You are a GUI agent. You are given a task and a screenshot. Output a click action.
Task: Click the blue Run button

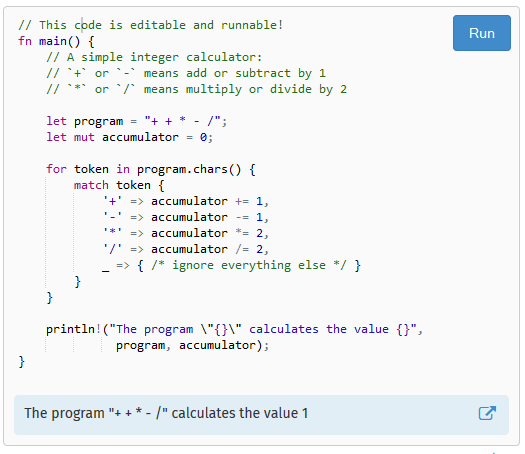point(481,33)
